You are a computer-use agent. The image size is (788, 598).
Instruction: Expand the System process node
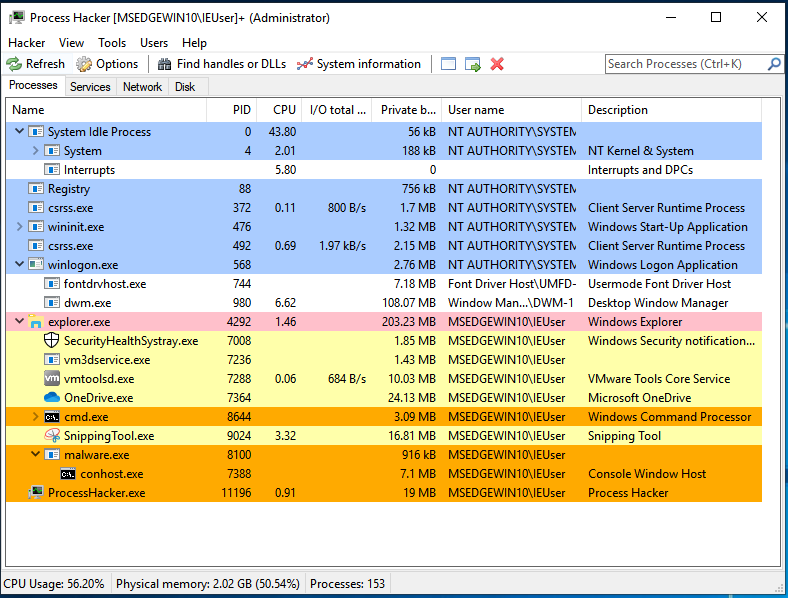[35, 150]
